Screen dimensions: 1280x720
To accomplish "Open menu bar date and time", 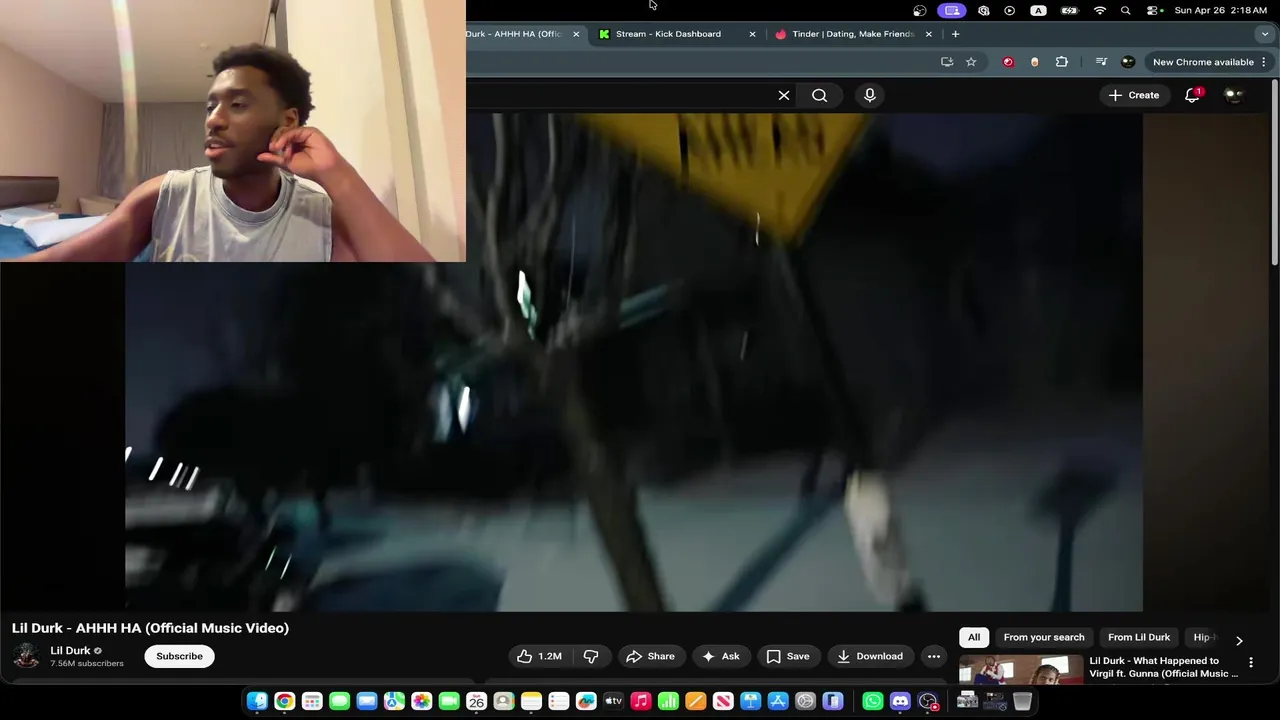I will click(1220, 10).
